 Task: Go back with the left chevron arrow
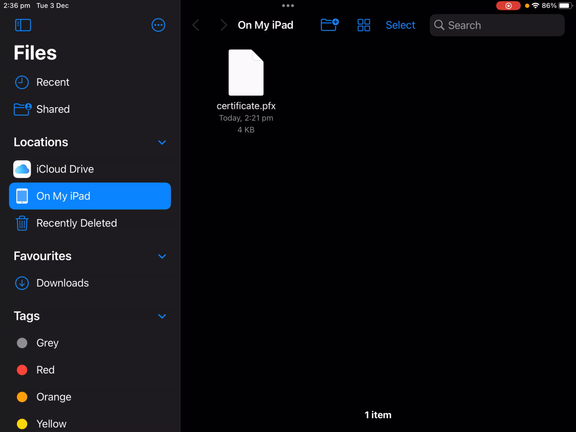point(196,25)
